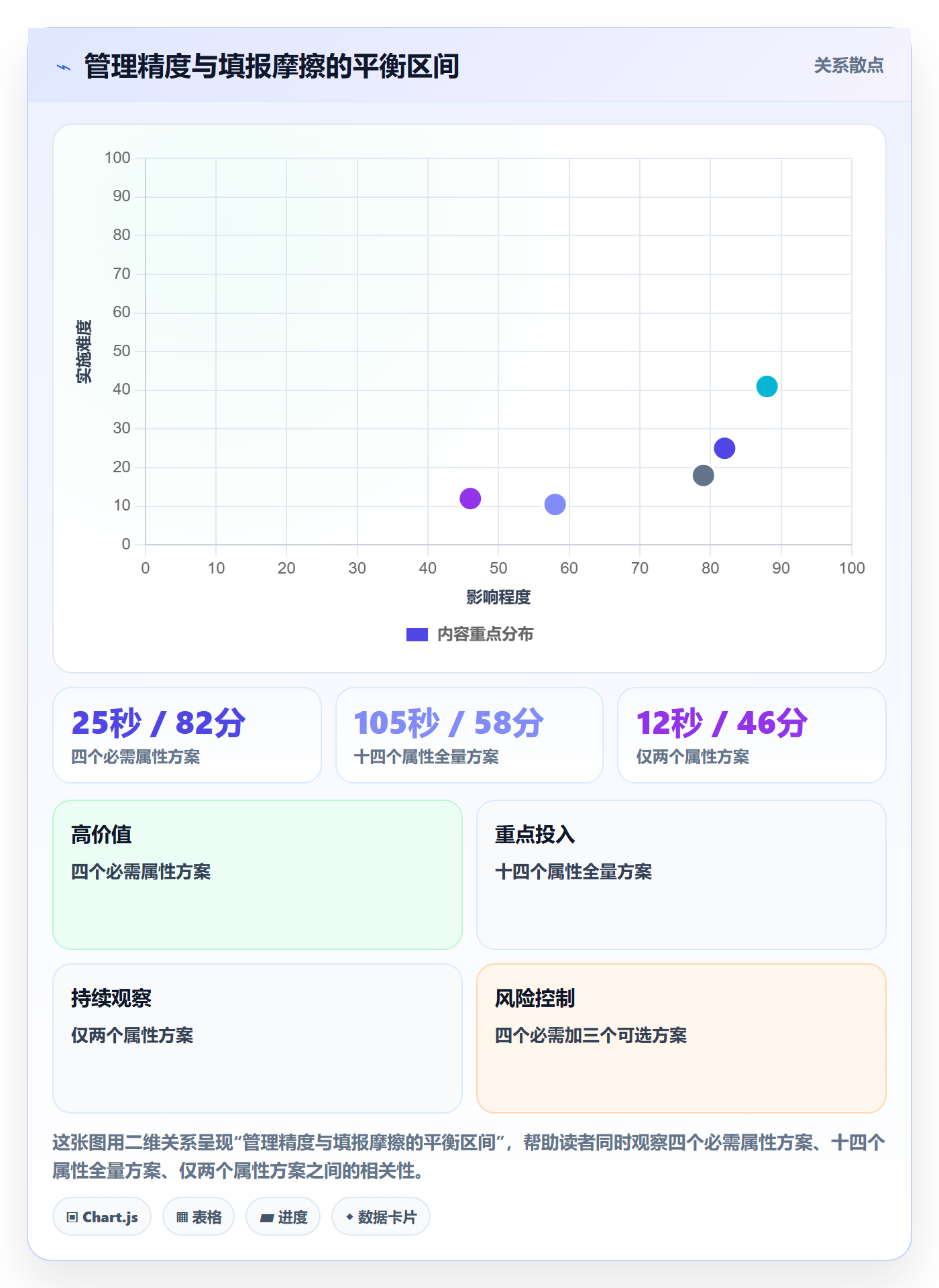Click the Chart.js tag chip
939x1288 pixels.
pyautogui.click(x=102, y=1217)
